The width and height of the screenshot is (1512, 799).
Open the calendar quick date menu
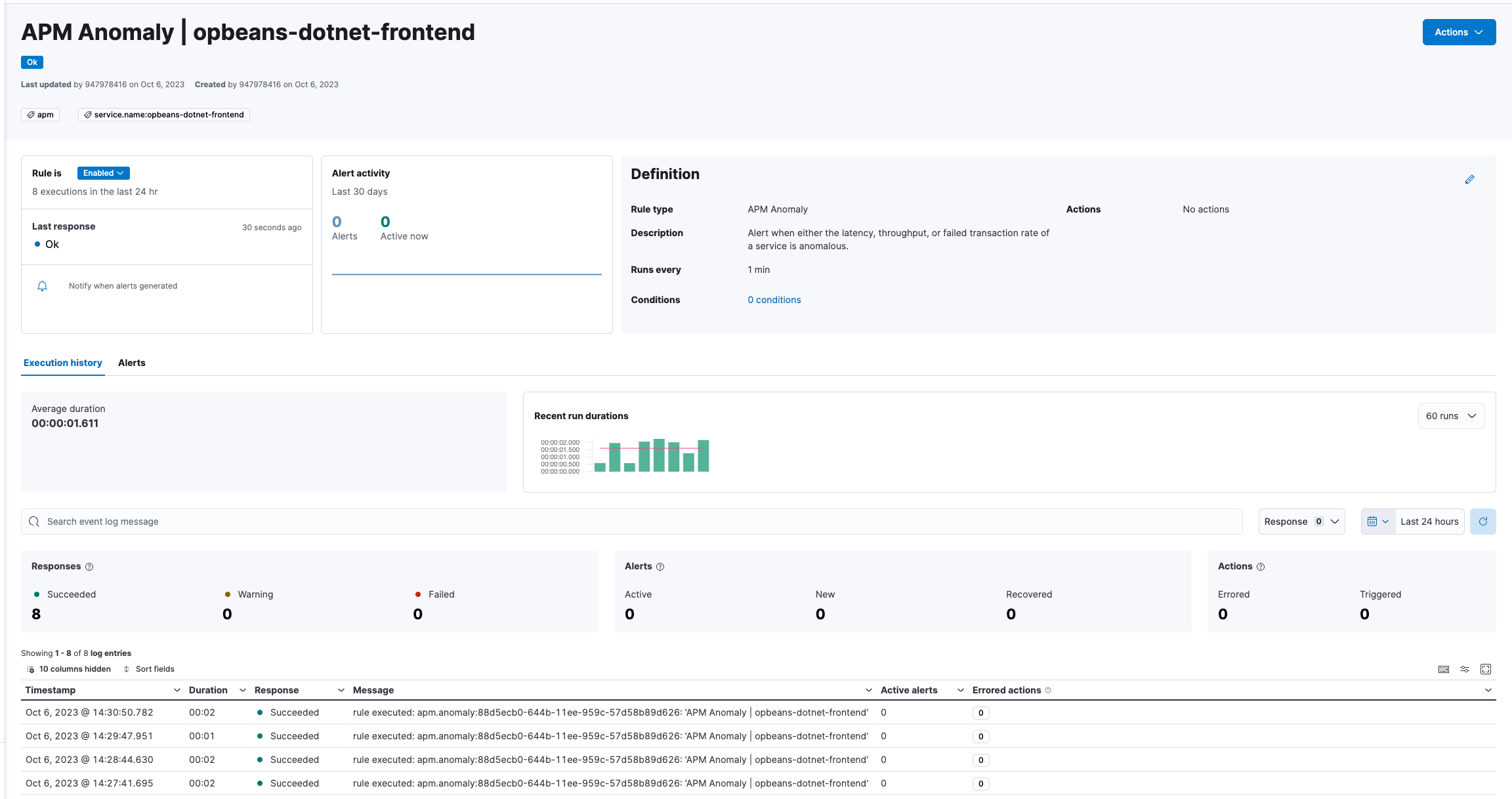click(1377, 522)
